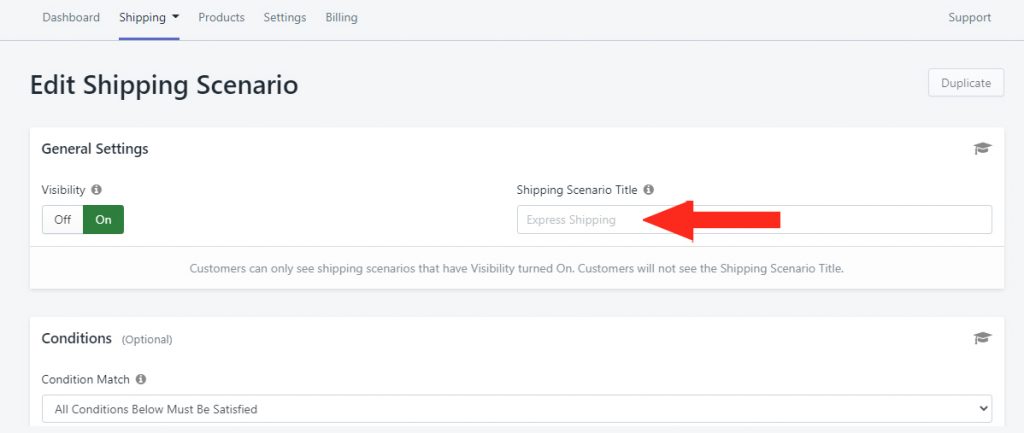This screenshot has height=433, width=1024.
Task: Go to the Dashboard tab
Action: [71, 18]
